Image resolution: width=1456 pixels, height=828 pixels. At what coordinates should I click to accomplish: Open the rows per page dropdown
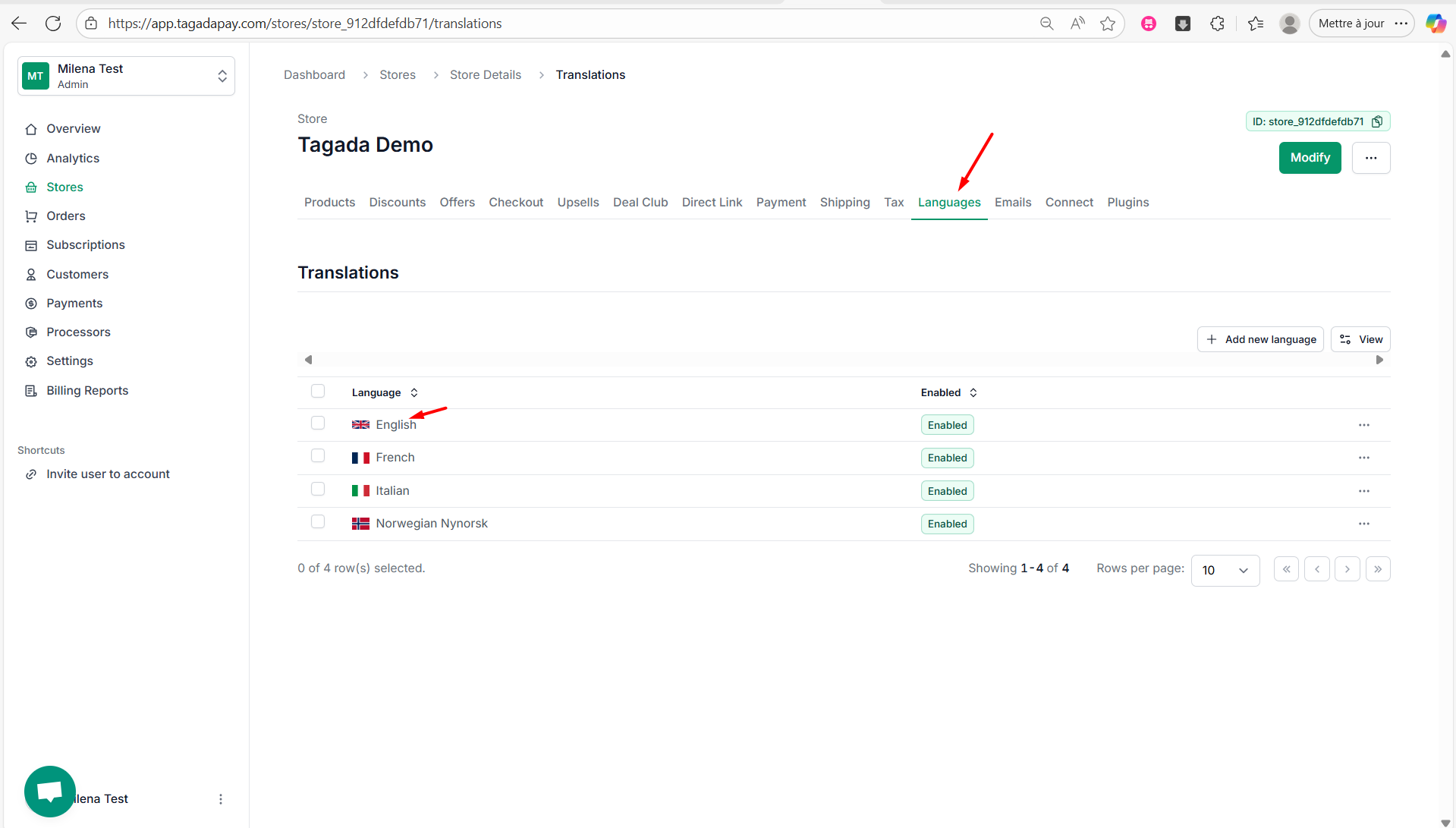1225,570
